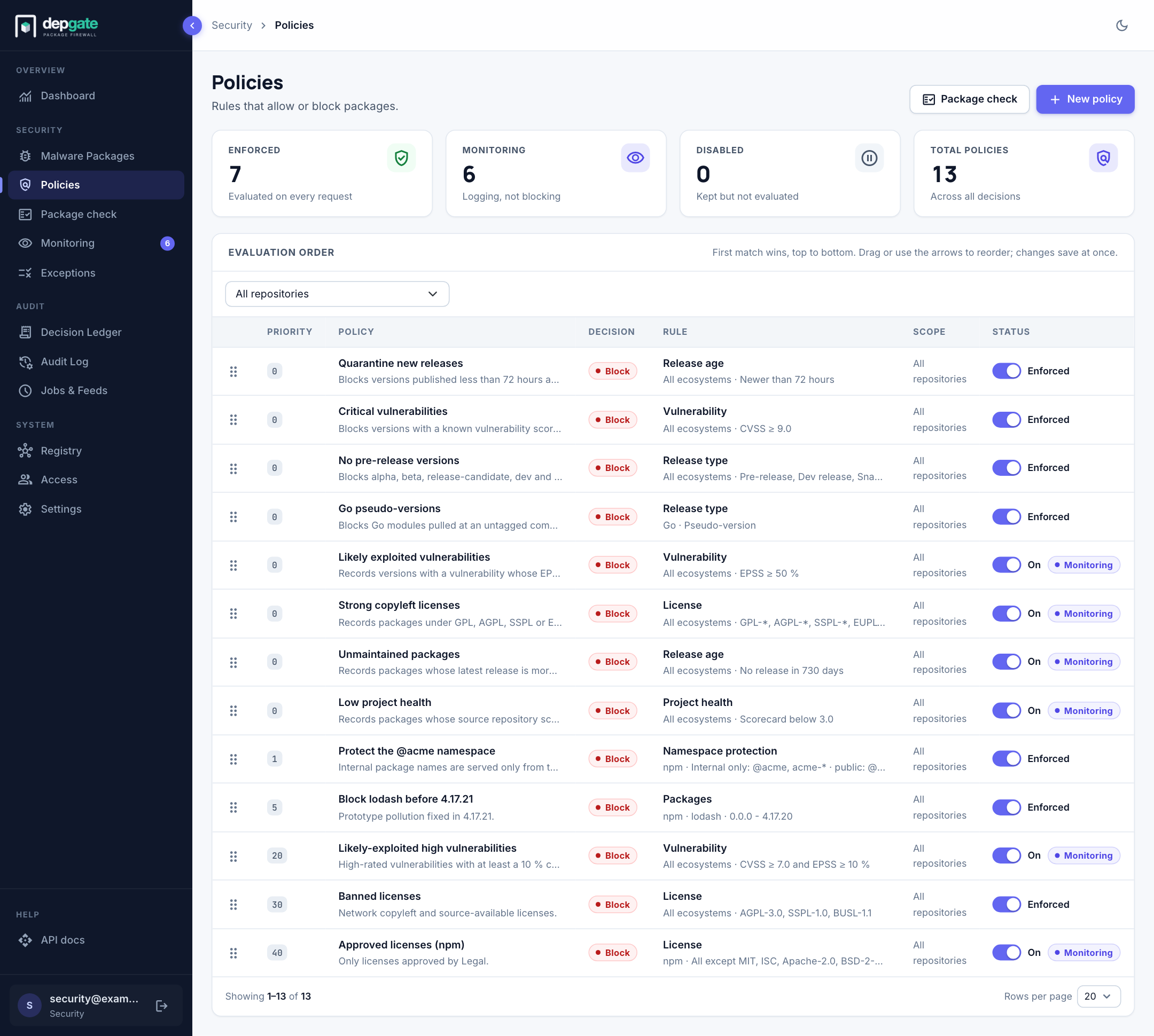Grab drag handle for Banned licenses row
1154x1036 pixels.
pyautogui.click(x=233, y=904)
